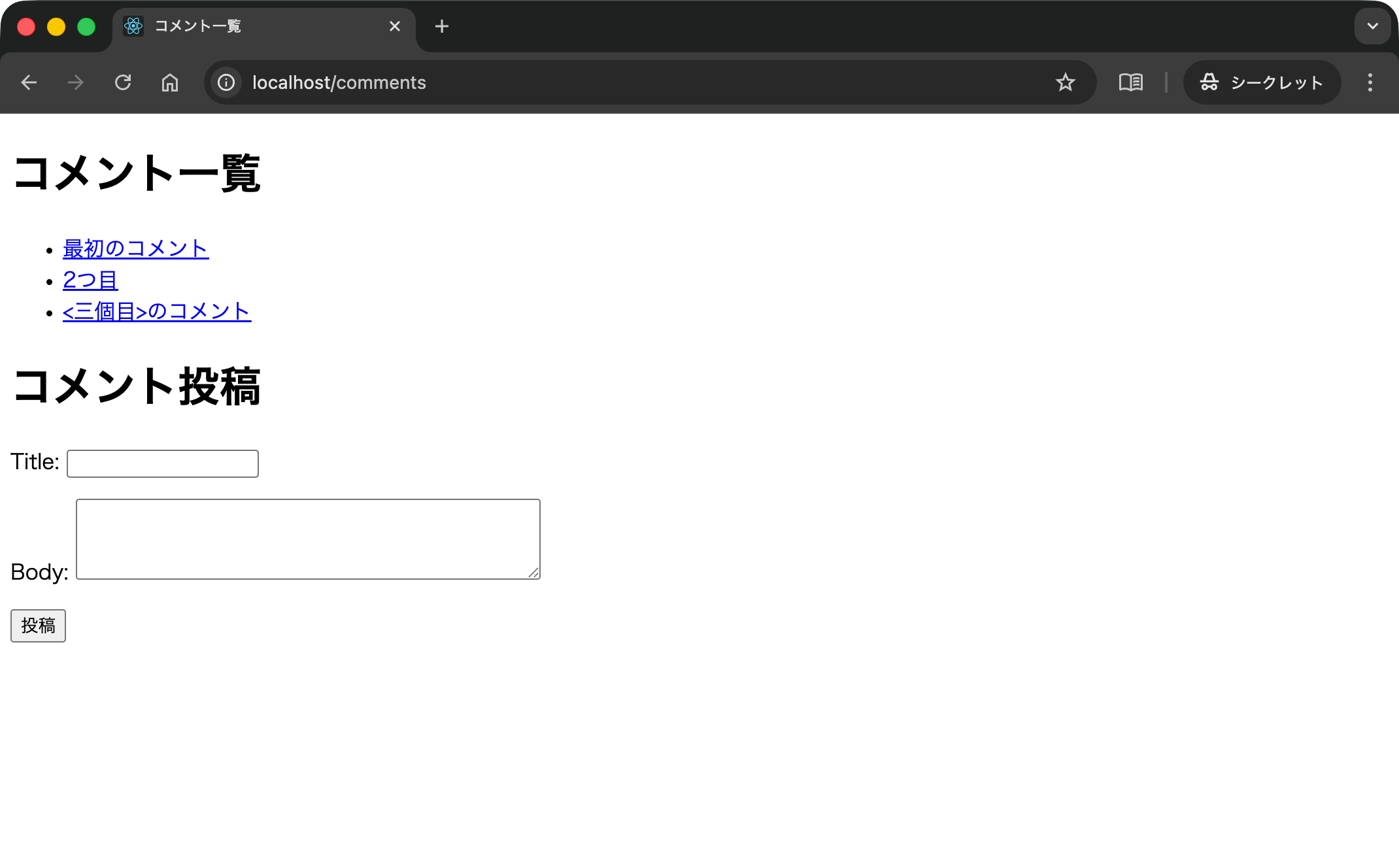Click the browser back arrow icon
This screenshot has height=868, width=1399.
point(29,82)
